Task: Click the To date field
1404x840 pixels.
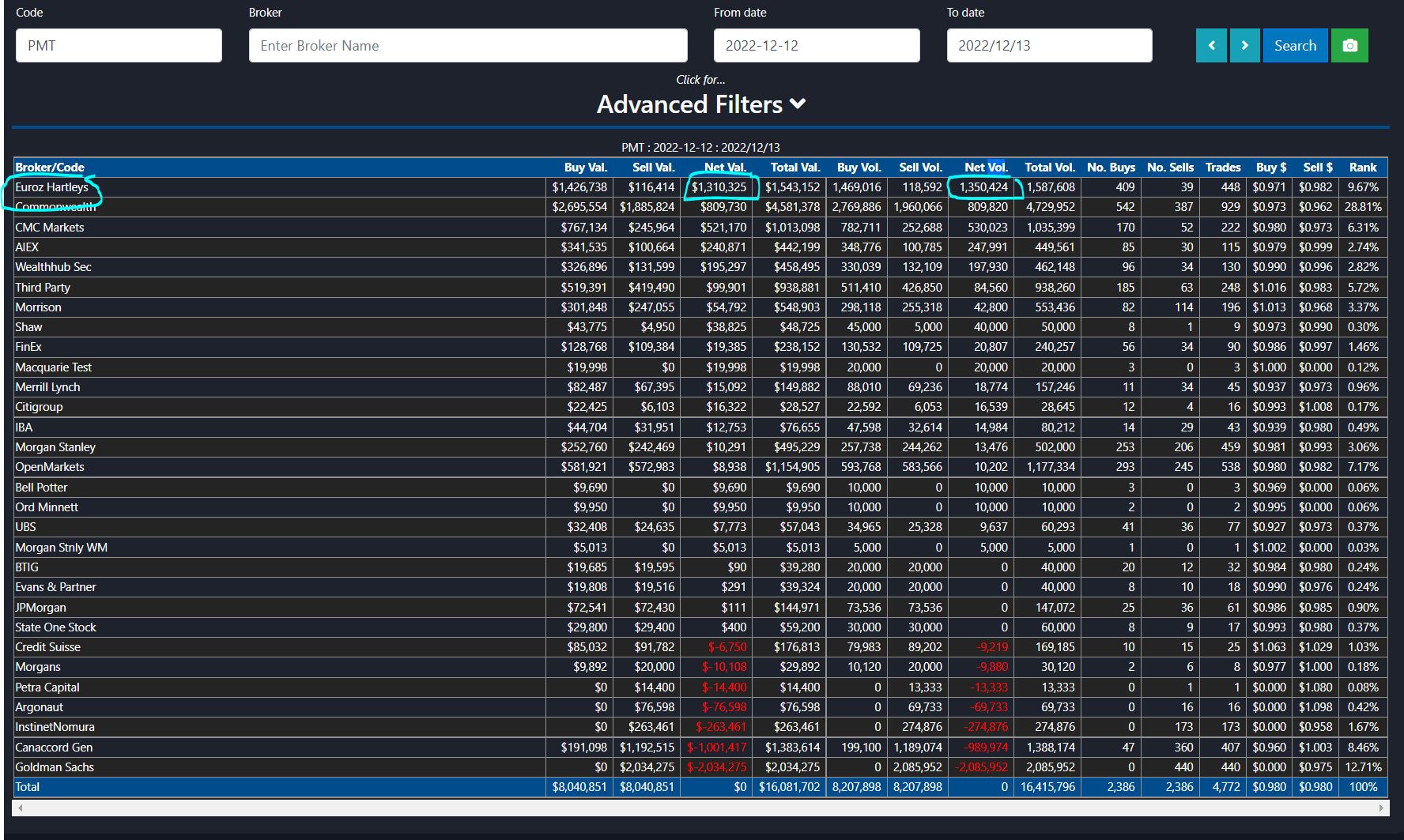Action: [x=1049, y=46]
